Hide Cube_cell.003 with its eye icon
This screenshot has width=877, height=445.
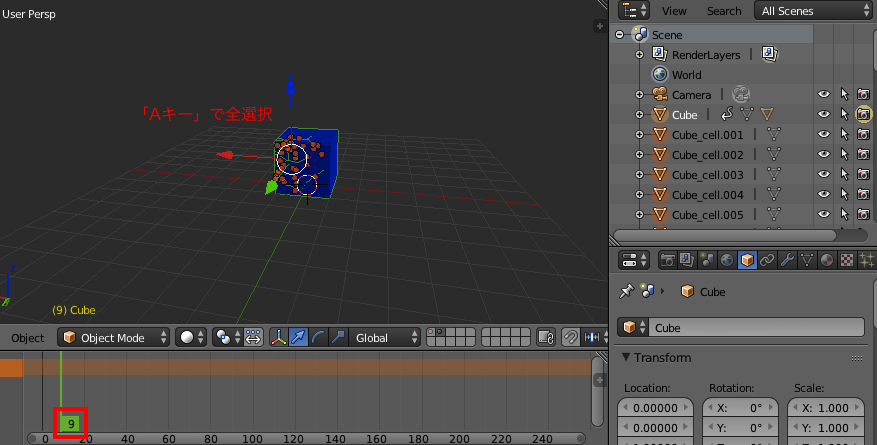pos(823,174)
